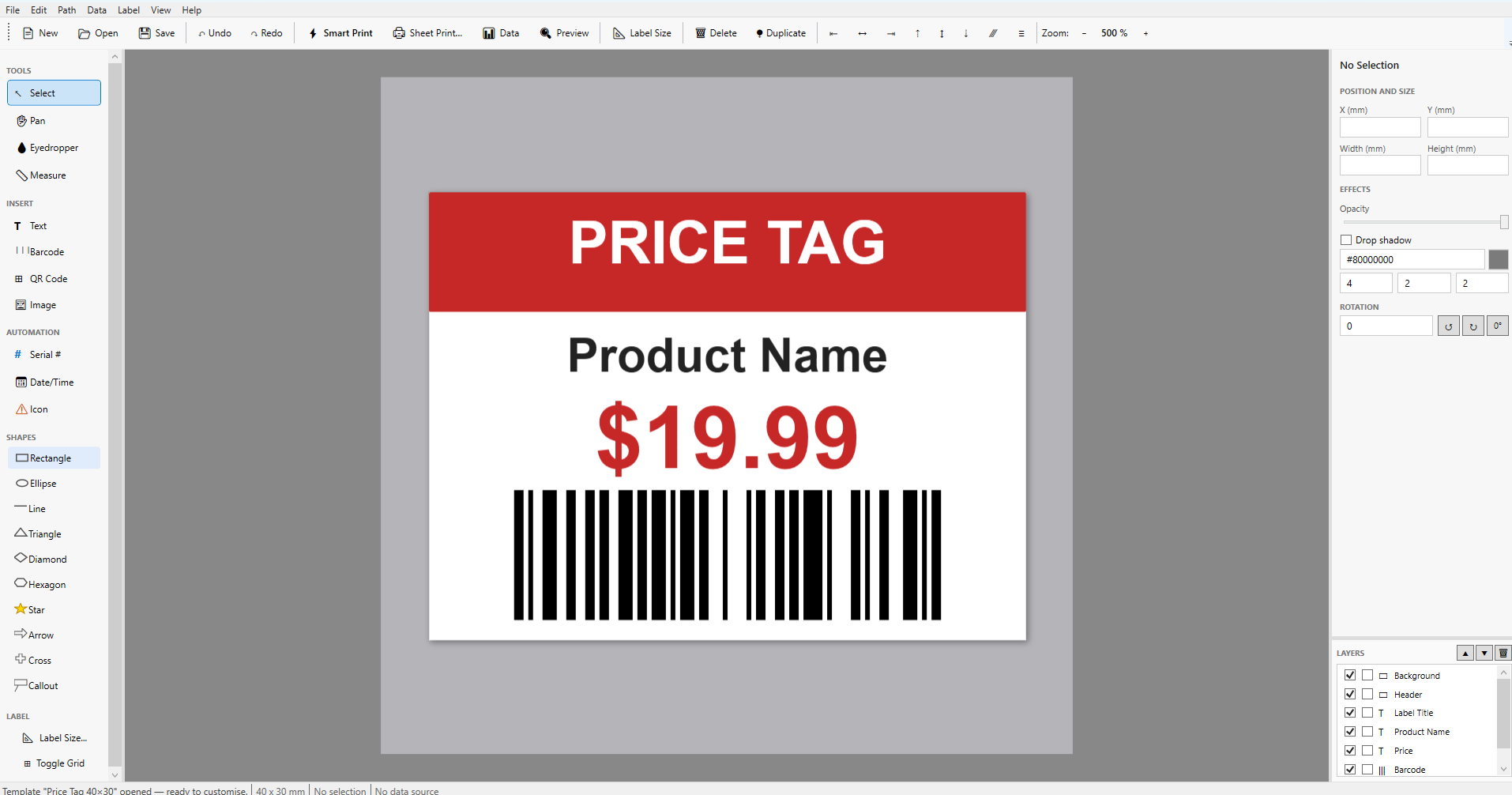Open the Label menu
Screen dimensions: 1512x795
pyautogui.click(x=129, y=9)
